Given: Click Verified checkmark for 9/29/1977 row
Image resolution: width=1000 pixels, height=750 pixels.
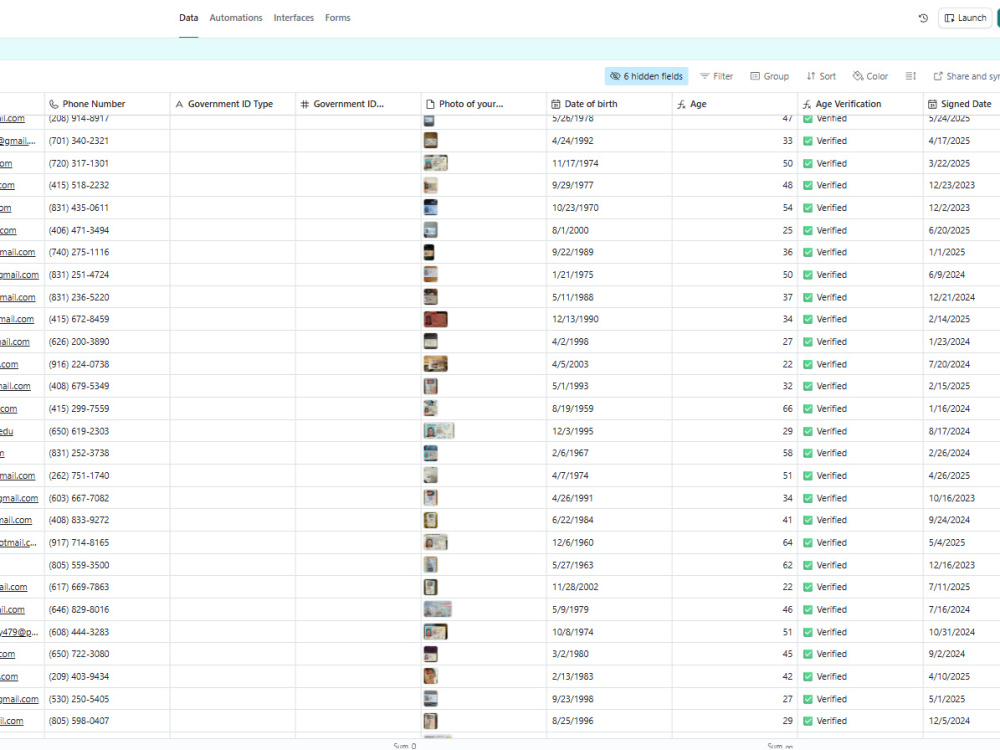Looking at the screenshot, I should click(x=808, y=186).
